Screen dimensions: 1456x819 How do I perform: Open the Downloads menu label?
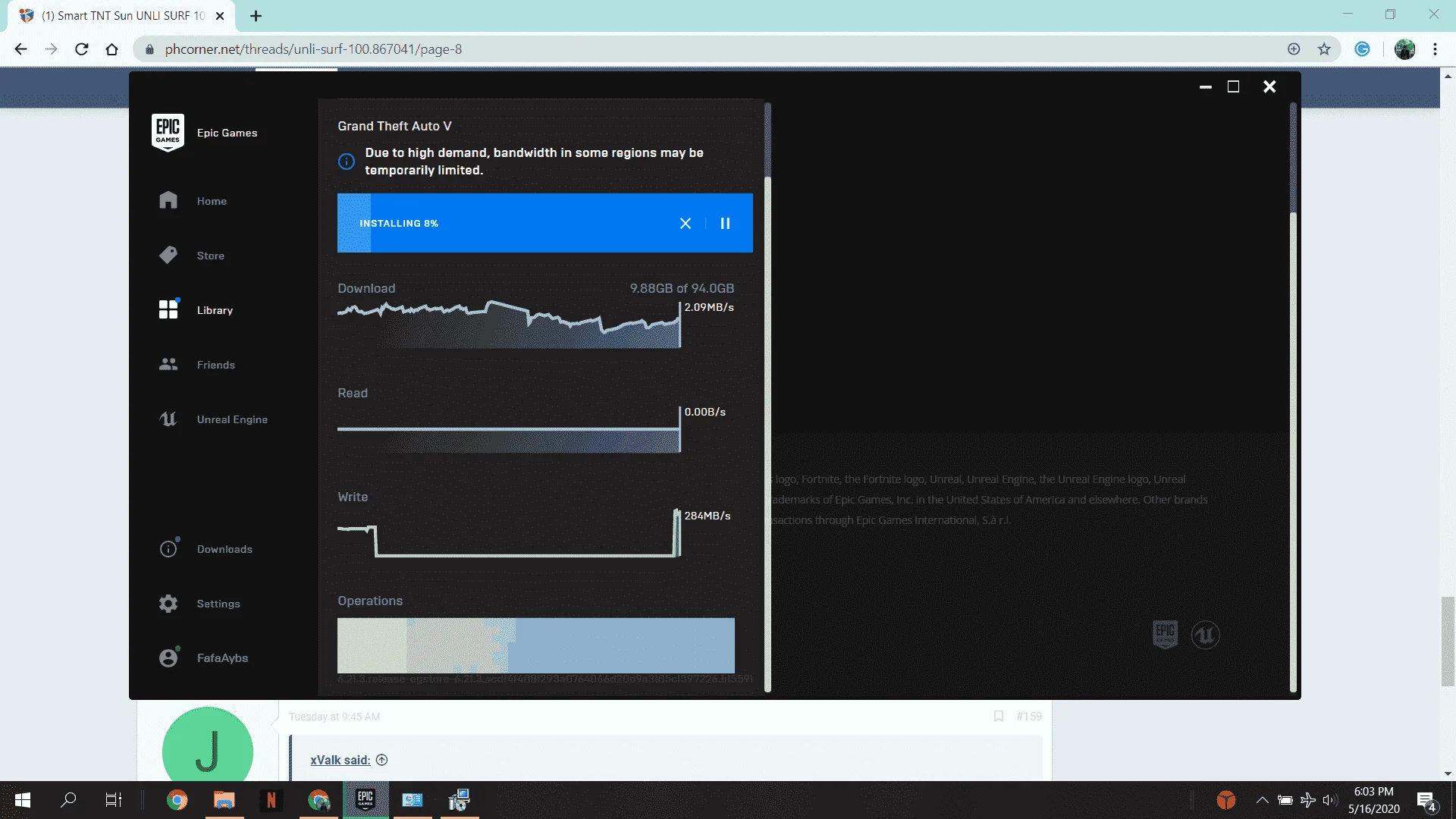tap(224, 549)
